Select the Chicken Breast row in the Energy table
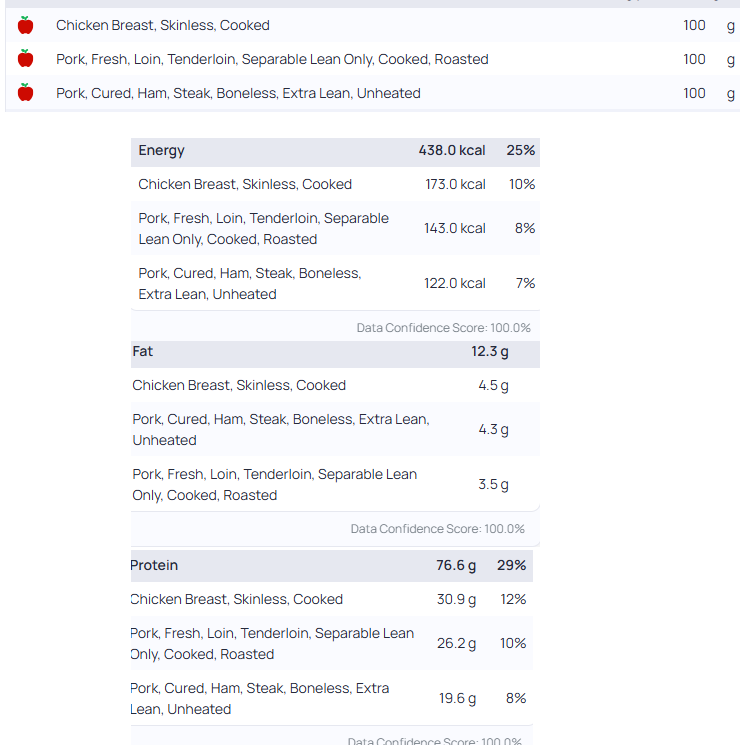 click(245, 184)
